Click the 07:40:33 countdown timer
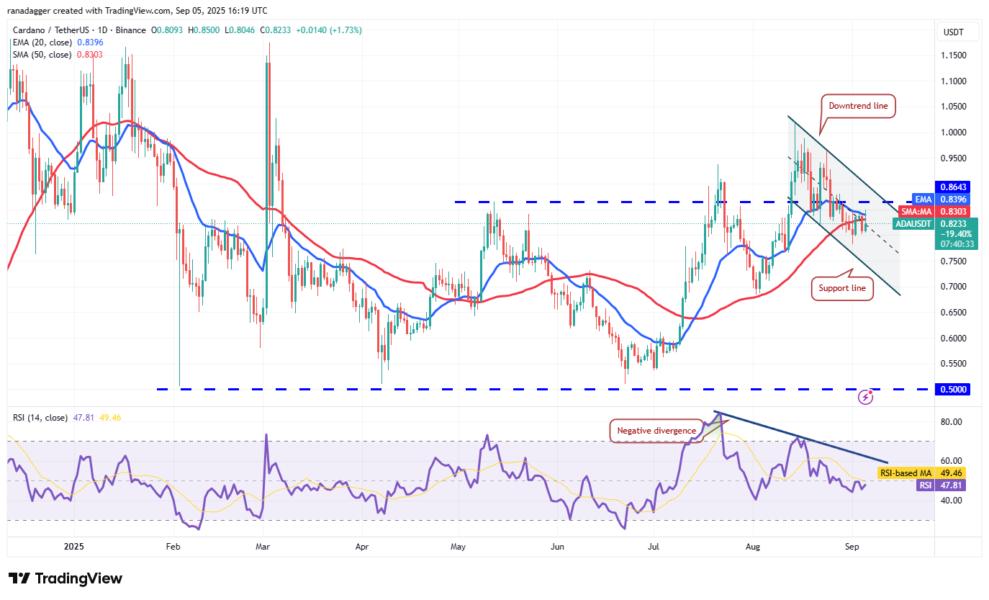 click(x=957, y=244)
